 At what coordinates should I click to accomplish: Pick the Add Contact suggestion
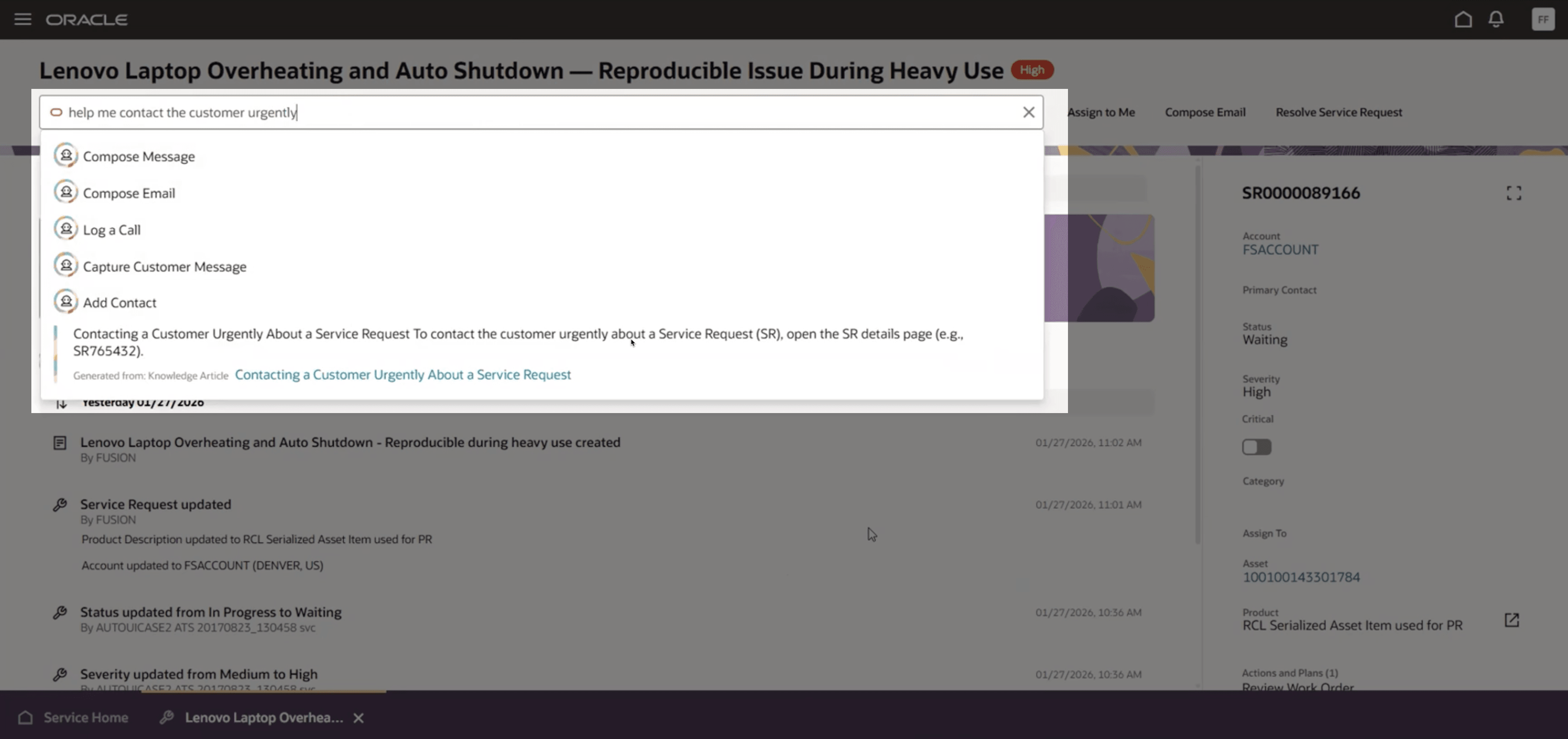[x=119, y=302]
